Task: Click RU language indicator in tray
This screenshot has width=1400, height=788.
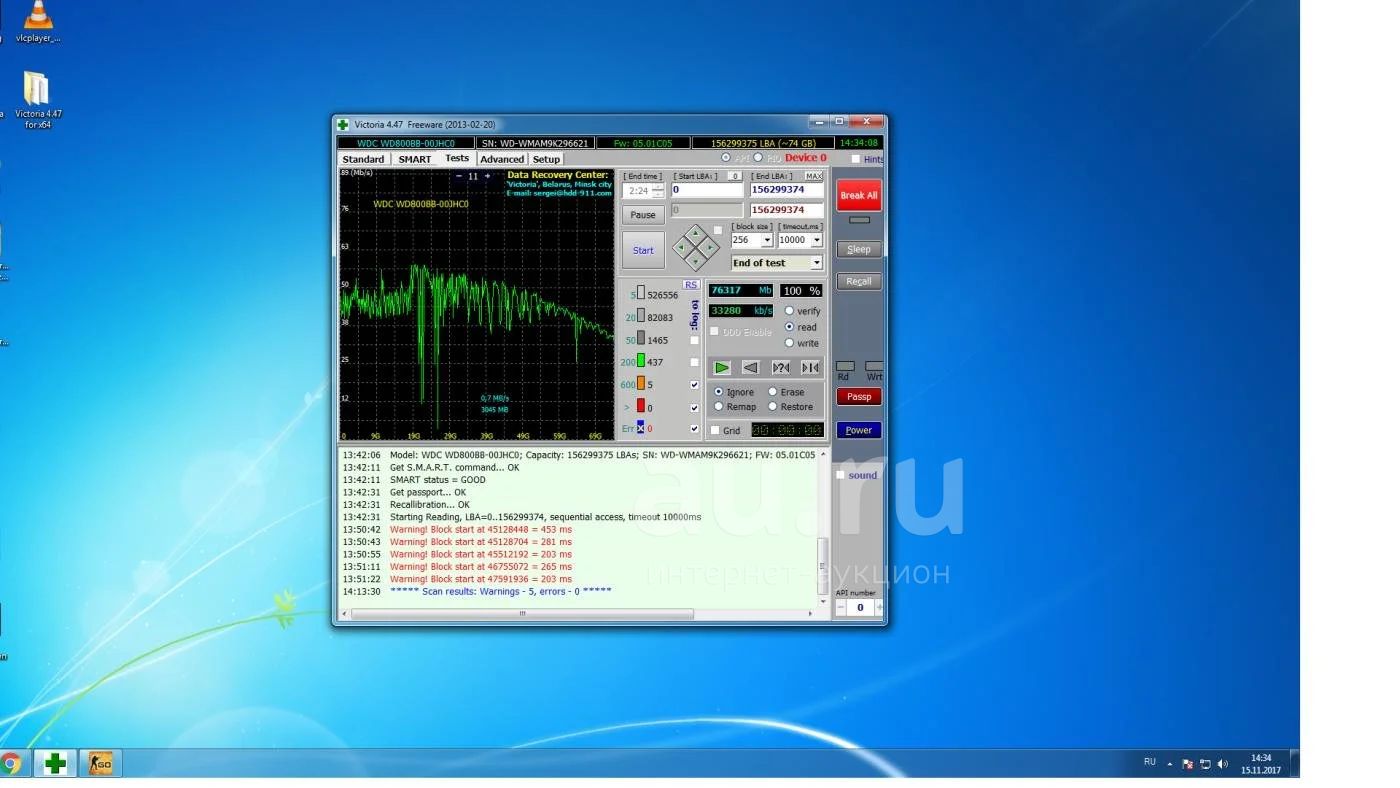Action: coord(1150,762)
